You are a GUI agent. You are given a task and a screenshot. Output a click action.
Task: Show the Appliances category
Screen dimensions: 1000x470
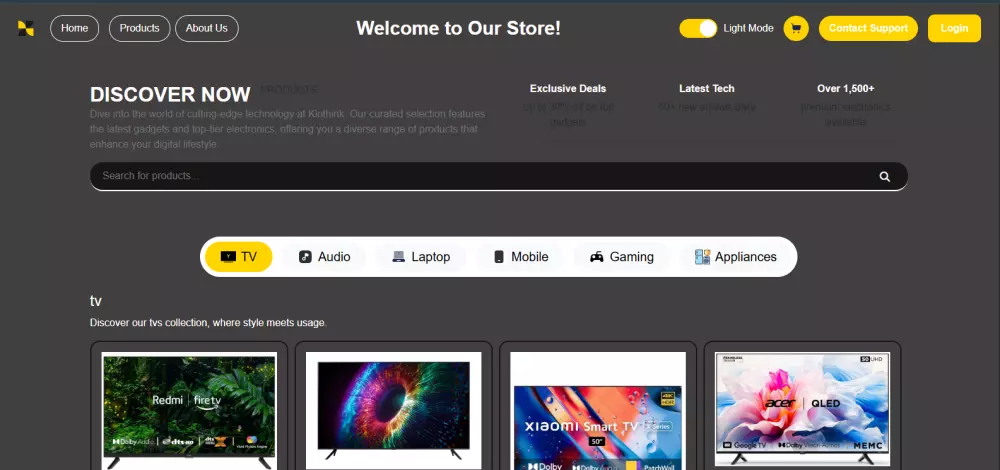735,257
